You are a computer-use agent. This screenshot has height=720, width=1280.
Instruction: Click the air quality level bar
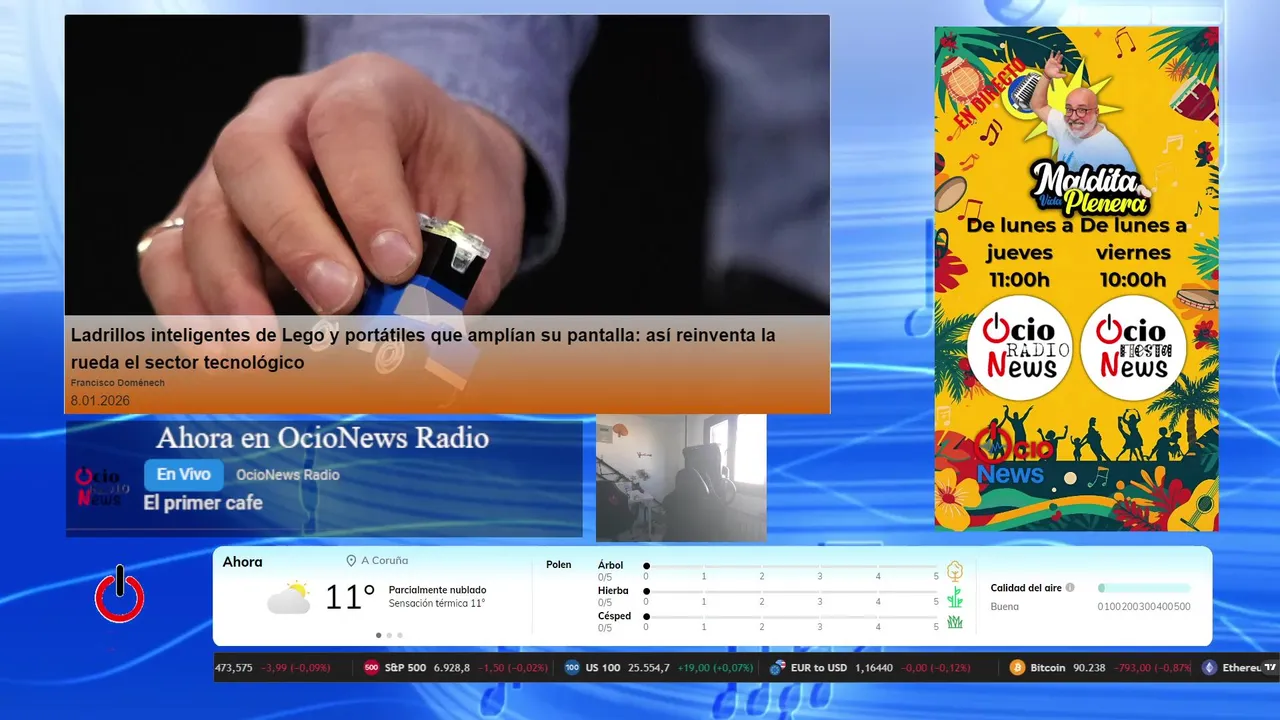(1144, 588)
